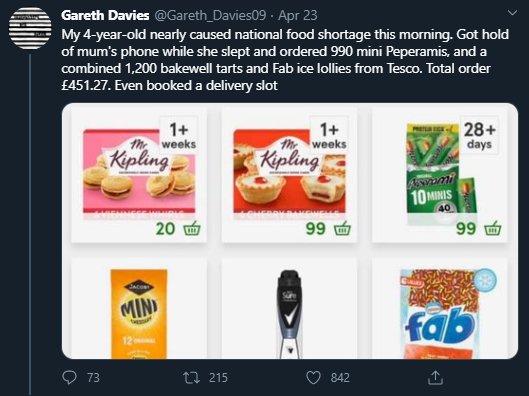This screenshot has height=396, width=529.
Task: Like the tweet with heart icon
Action: coord(313,377)
